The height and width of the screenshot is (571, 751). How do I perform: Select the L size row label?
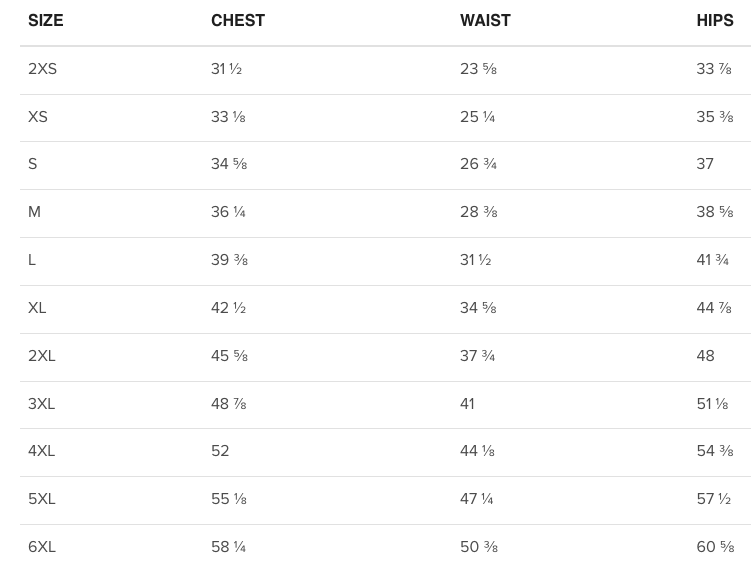(x=32, y=260)
